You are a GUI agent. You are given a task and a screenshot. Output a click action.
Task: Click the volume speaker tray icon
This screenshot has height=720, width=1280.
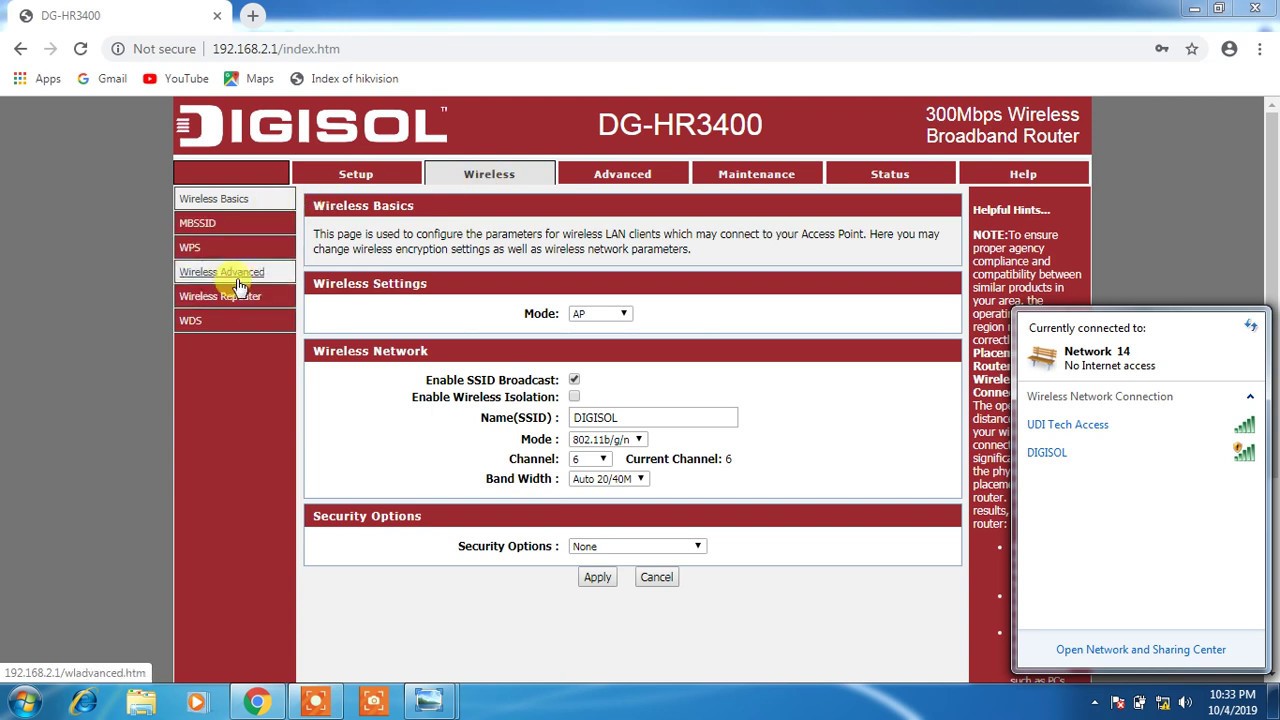click(1185, 702)
